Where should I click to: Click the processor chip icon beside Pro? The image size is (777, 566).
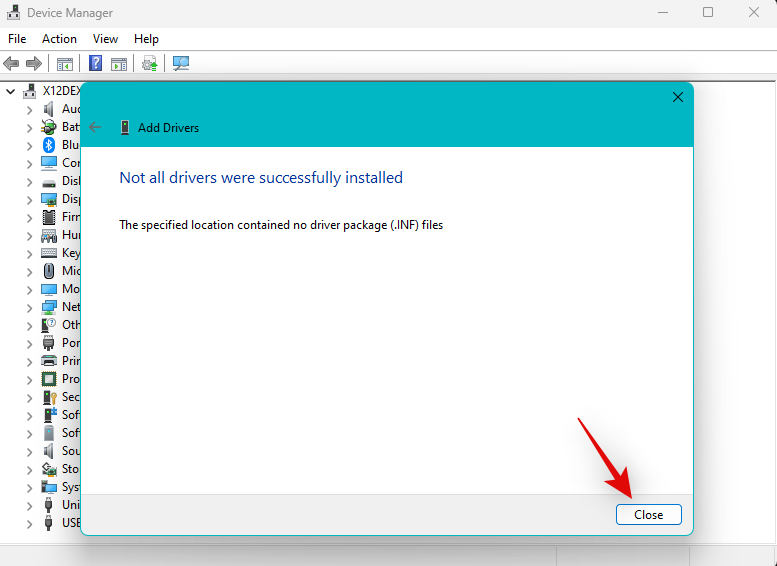(49, 379)
